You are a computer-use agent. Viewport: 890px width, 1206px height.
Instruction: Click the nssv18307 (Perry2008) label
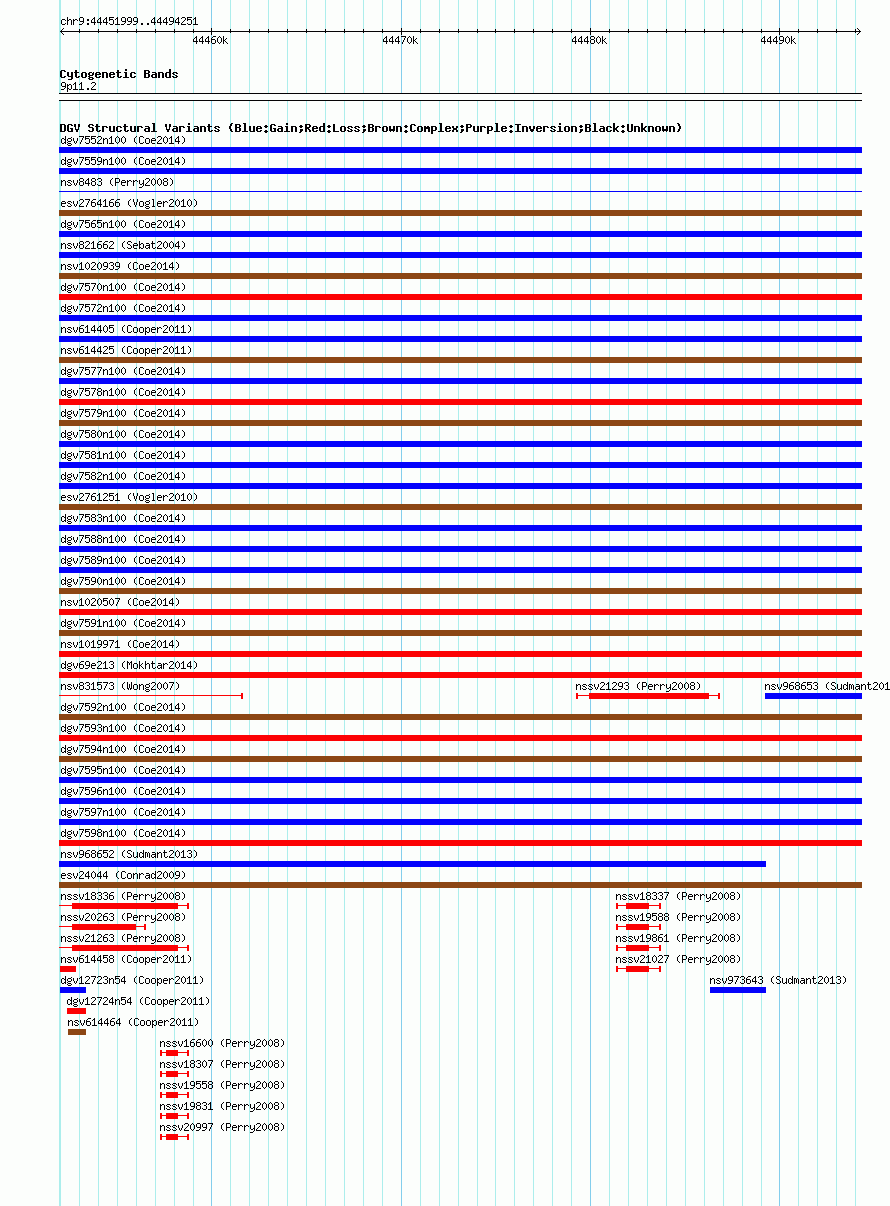(x=222, y=1064)
